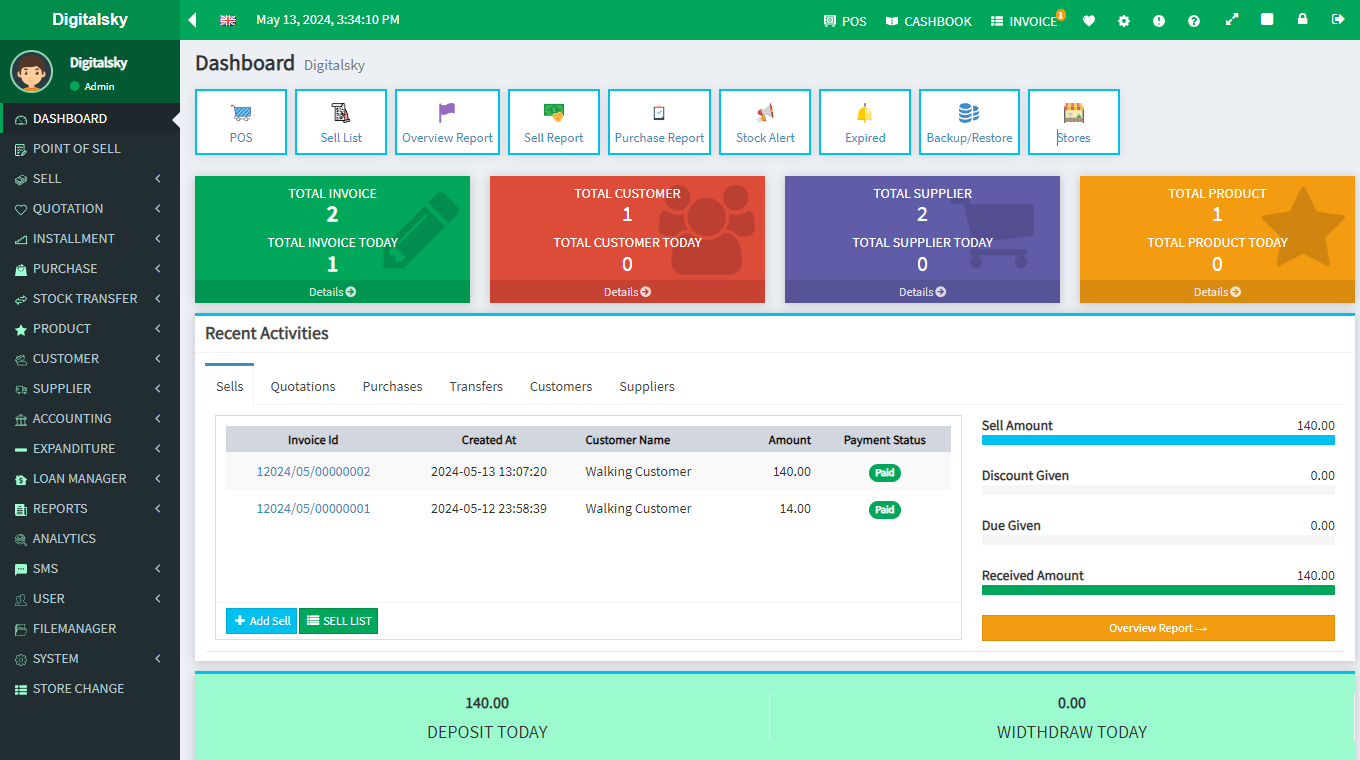This screenshot has height=760, width=1360.
Task: Expand the Supplier sidebar menu
Action: pos(90,388)
